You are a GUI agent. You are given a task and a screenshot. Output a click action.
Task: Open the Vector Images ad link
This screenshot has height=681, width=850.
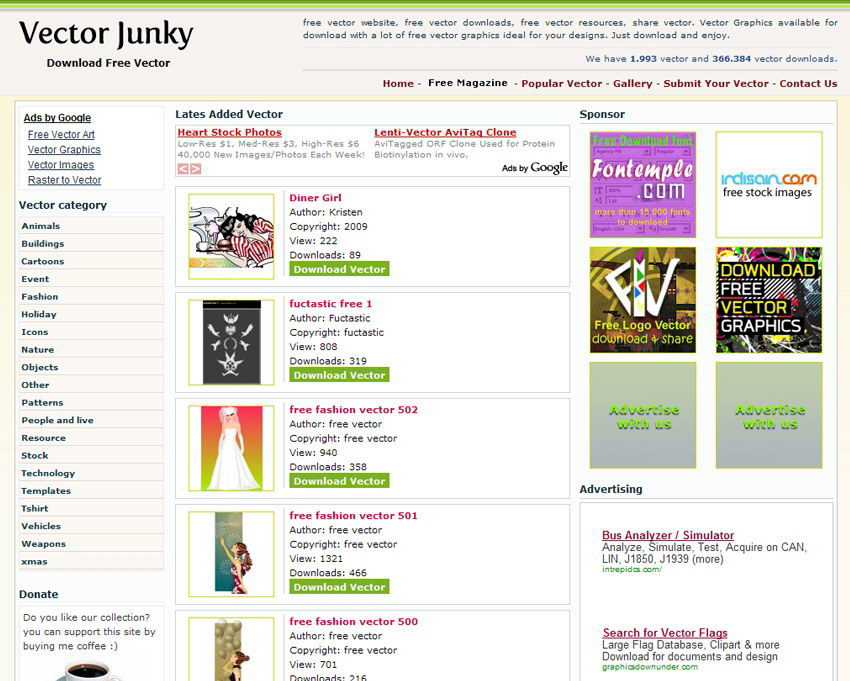point(61,165)
